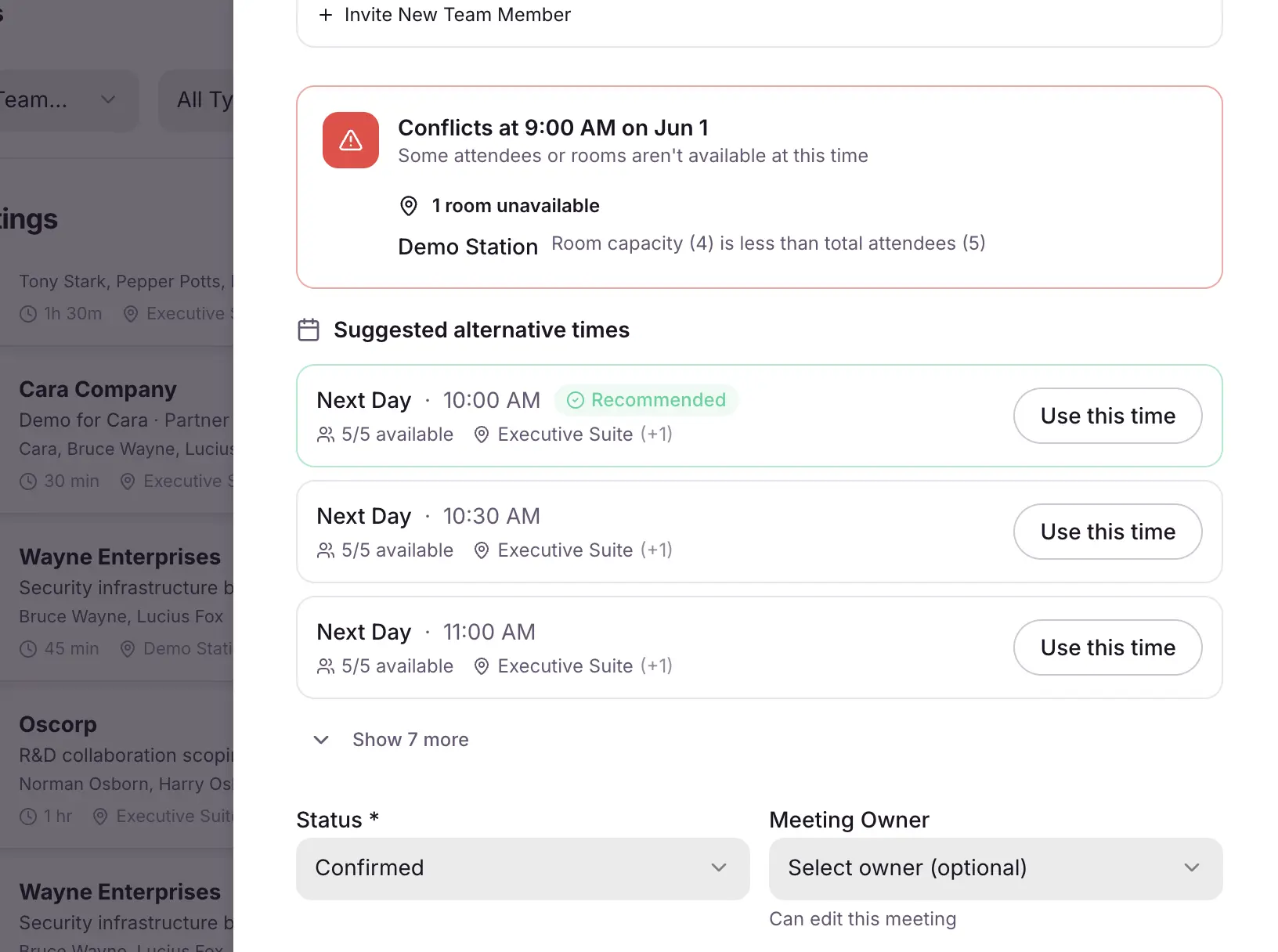Click the attendees icon in the 10:00 AM suggestion
Viewport: 1278px width, 952px height.
point(326,435)
